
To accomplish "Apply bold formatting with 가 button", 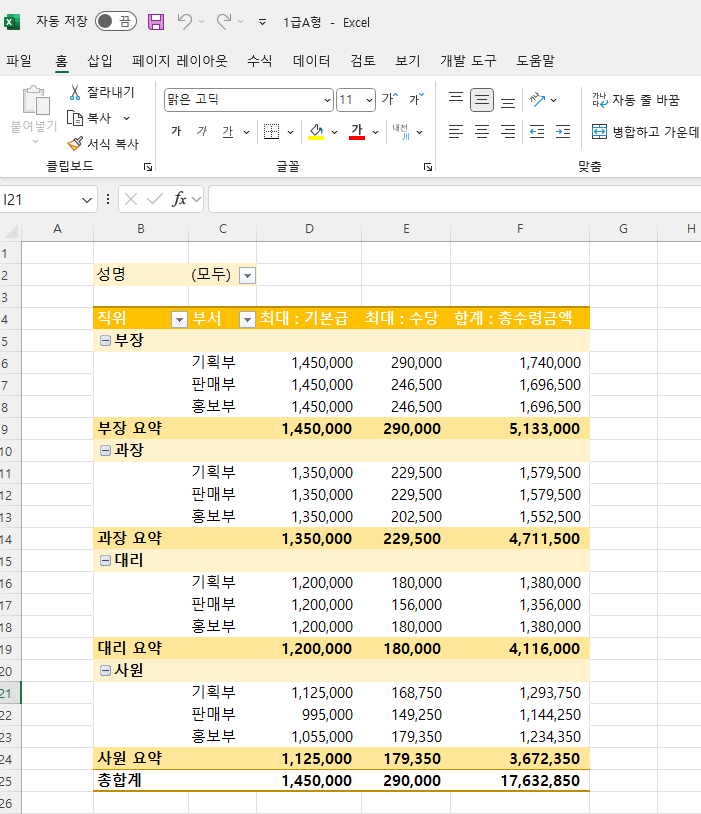I will click(176, 131).
